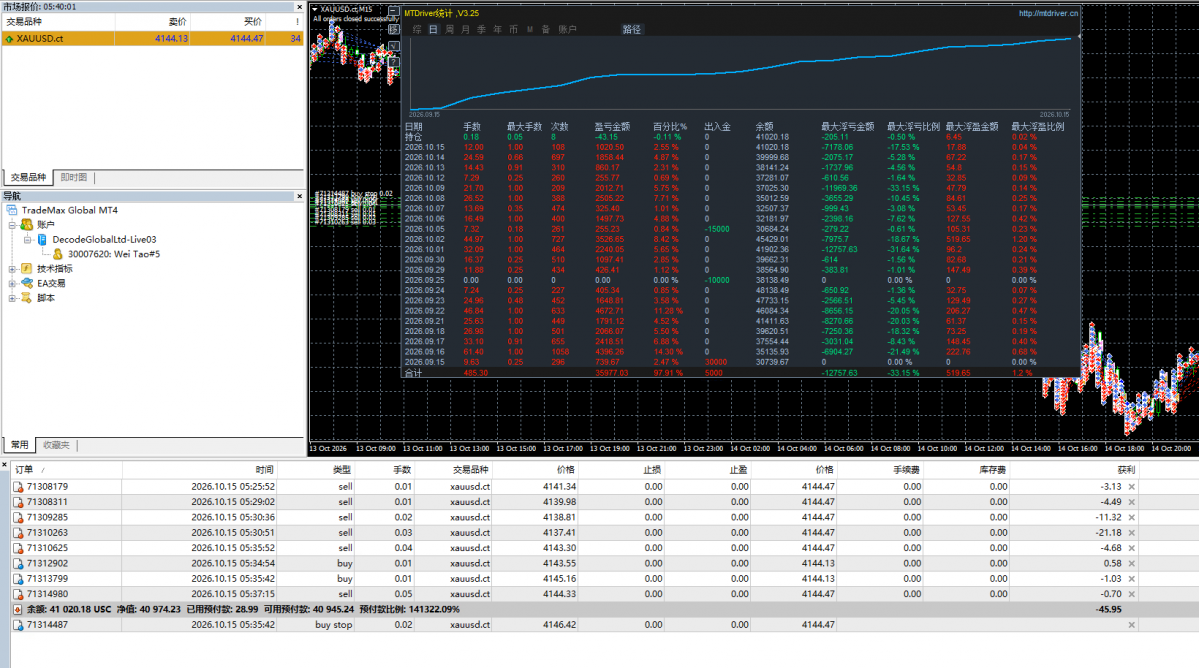The width and height of the screenshot is (1199, 668).
Task: Click the 合计 totals row label
Action: 413,373
